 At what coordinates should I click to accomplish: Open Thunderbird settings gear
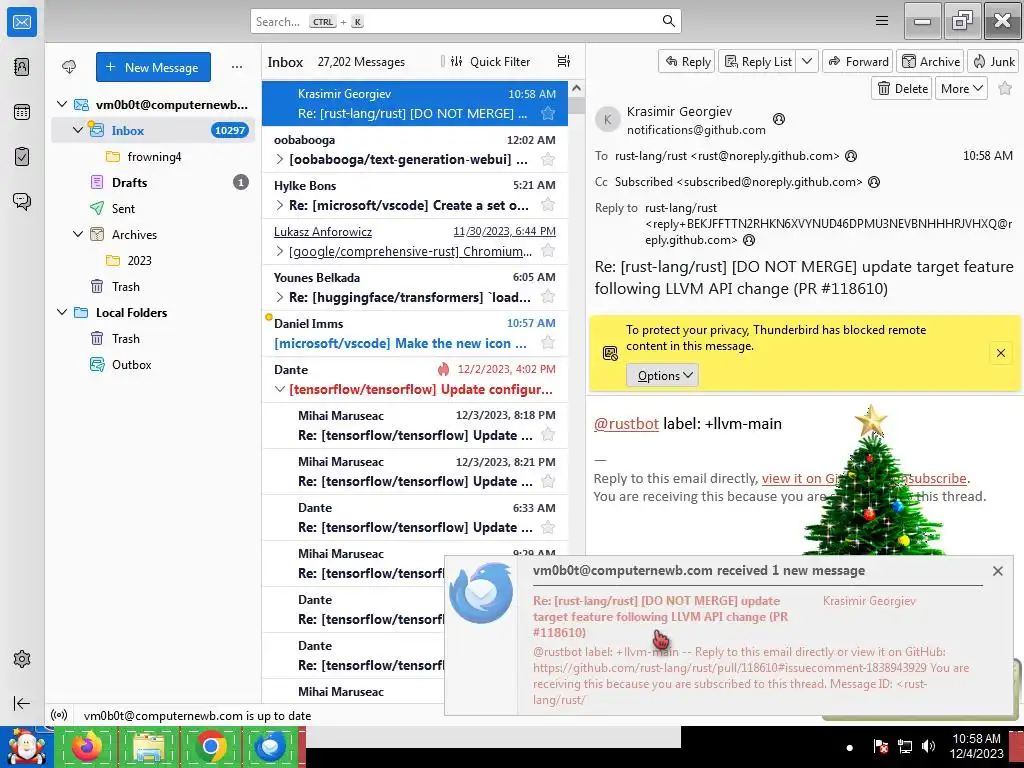tap(22, 659)
